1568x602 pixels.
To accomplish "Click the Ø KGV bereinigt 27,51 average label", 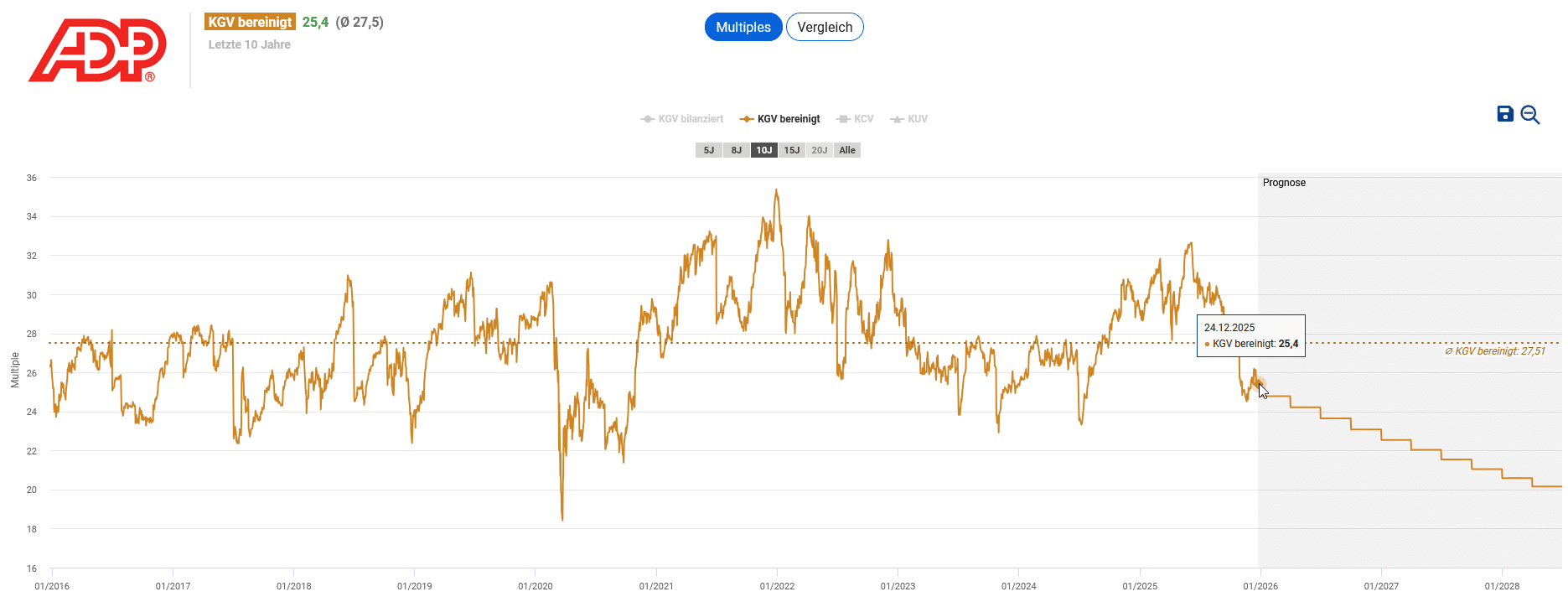I will click(1495, 351).
